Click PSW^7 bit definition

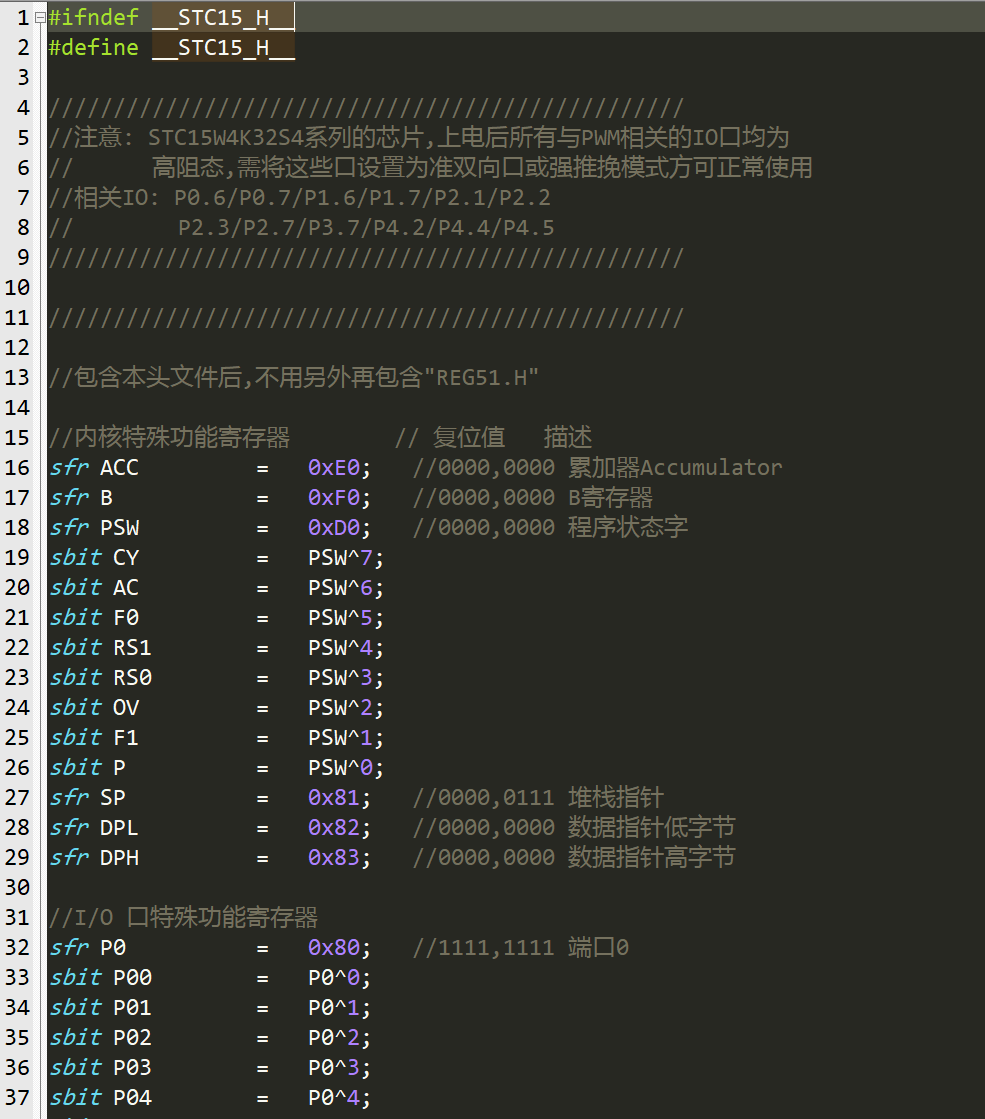[x=340, y=557]
